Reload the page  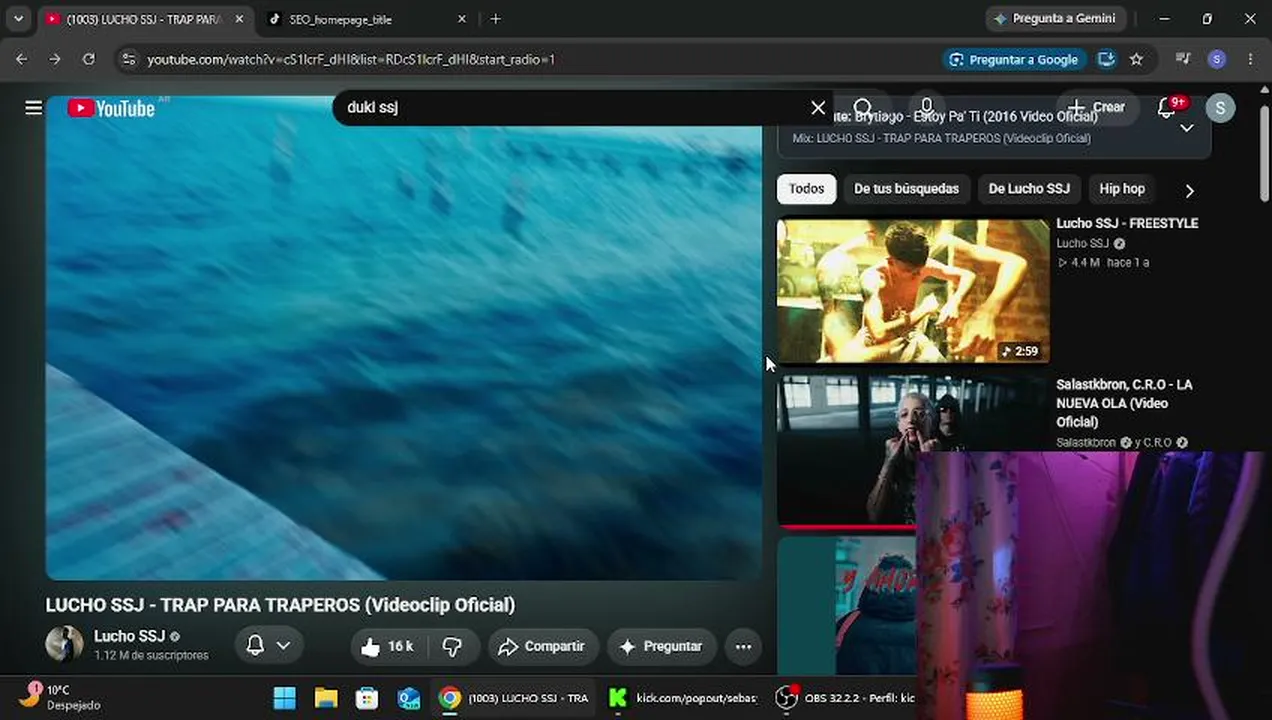pyautogui.click(x=88, y=59)
